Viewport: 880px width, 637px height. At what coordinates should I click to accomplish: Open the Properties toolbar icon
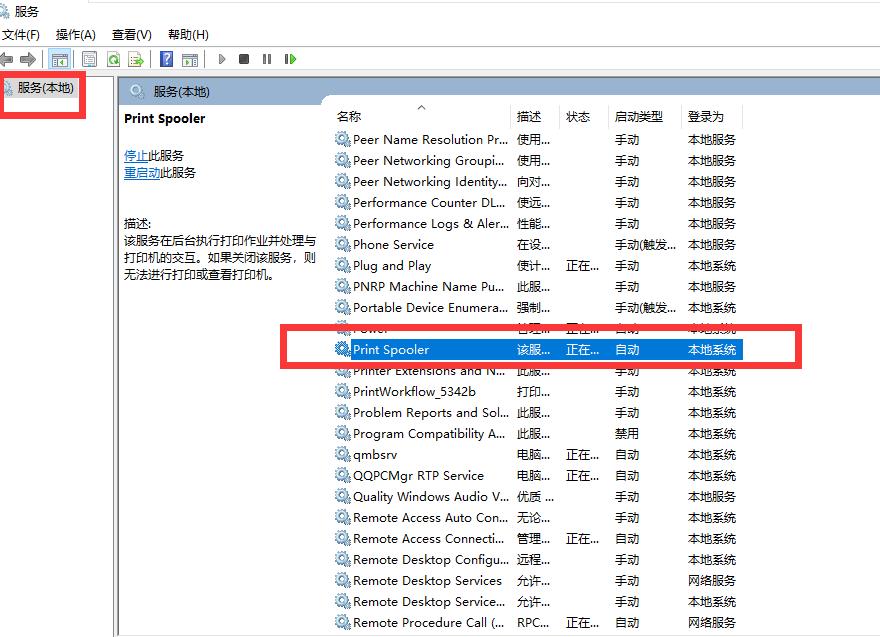pyautogui.click(x=87, y=59)
